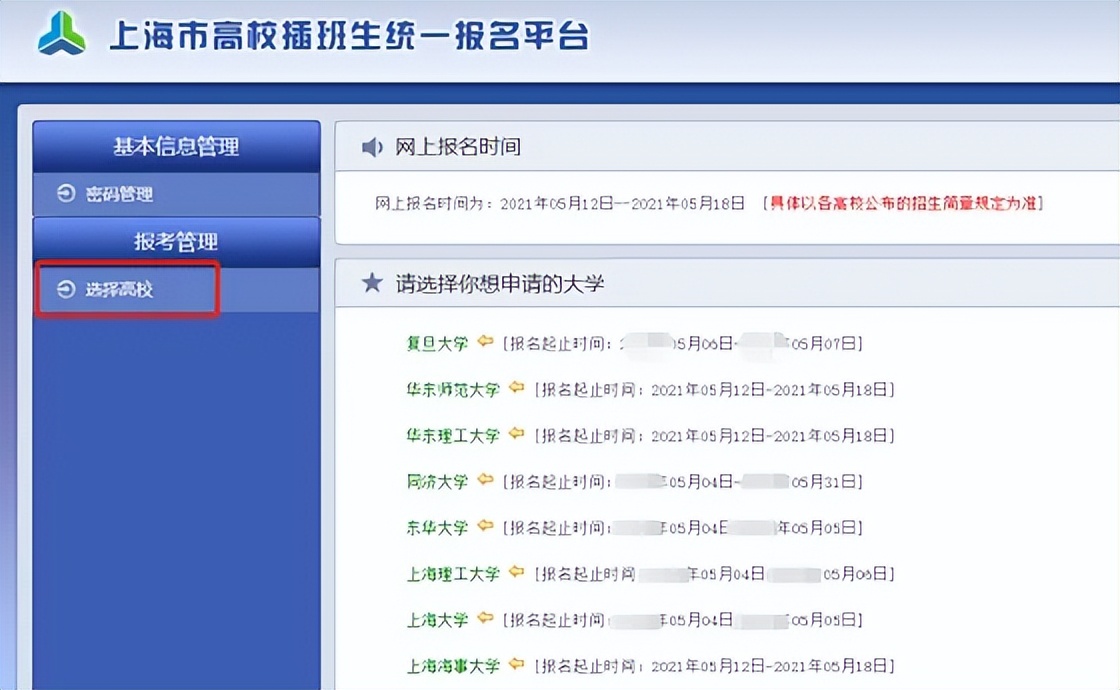Choose 复旦大学 from the university list
The width and height of the screenshot is (1120, 690).
pyautogui.click(x=437, y=343)
